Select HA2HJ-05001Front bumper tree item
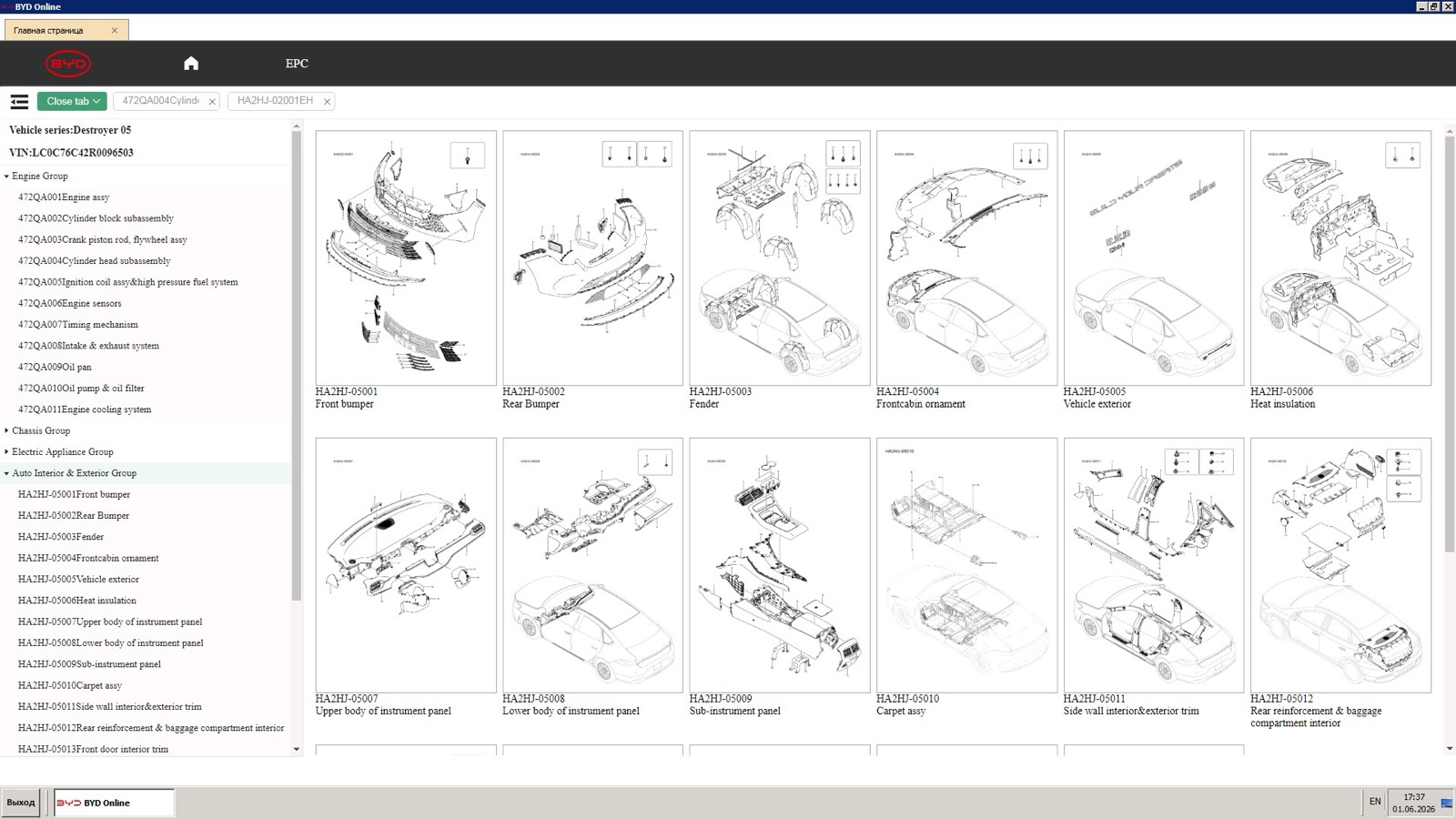The width and height of the screenshot is (1456, 819). click(x=74, y=495)
